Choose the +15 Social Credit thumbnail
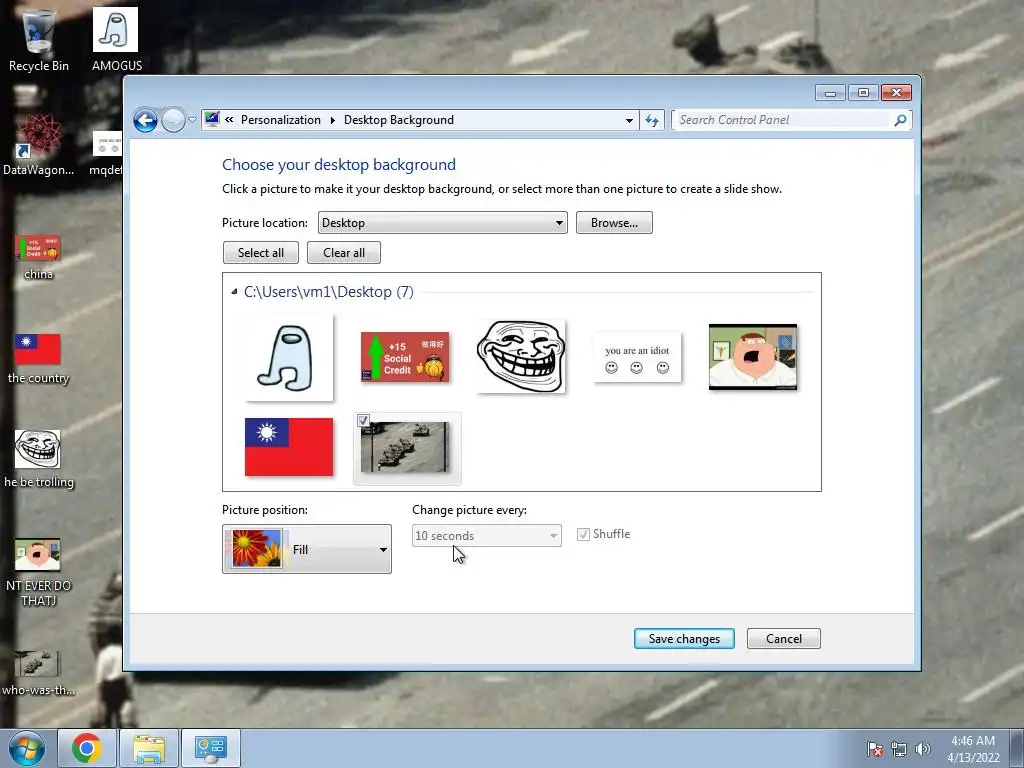1024x768 pixels. point(405,357)
